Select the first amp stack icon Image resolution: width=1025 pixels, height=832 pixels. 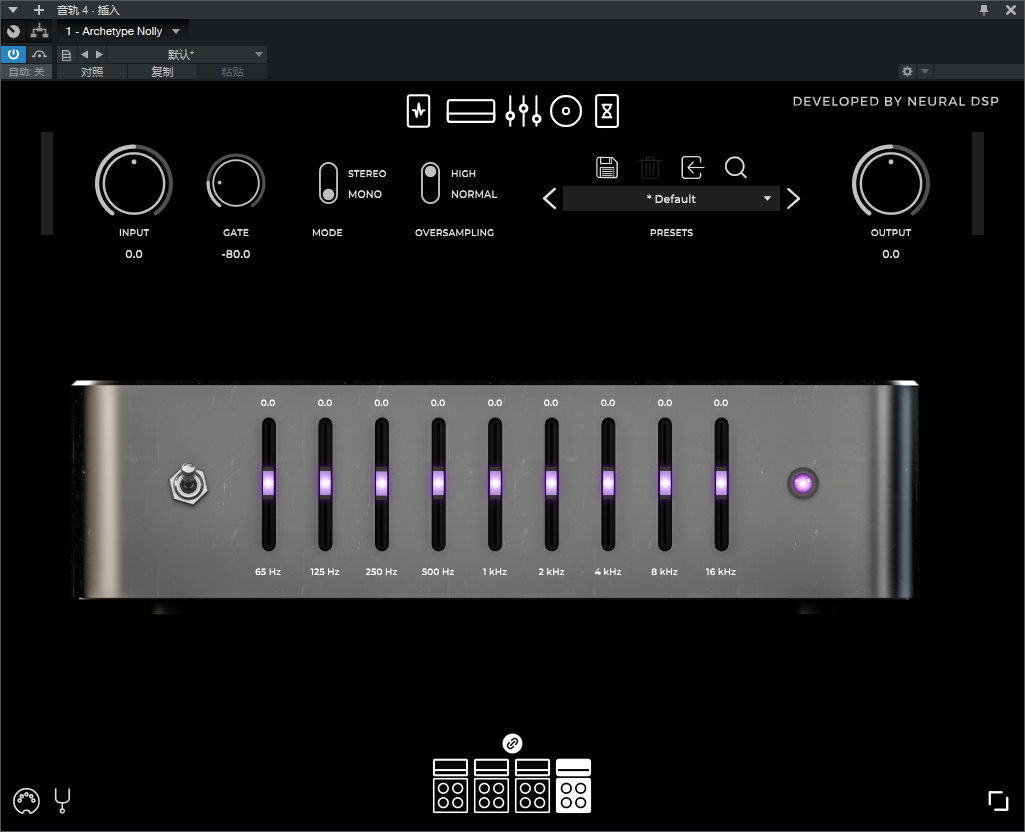[x=450, y=786]
